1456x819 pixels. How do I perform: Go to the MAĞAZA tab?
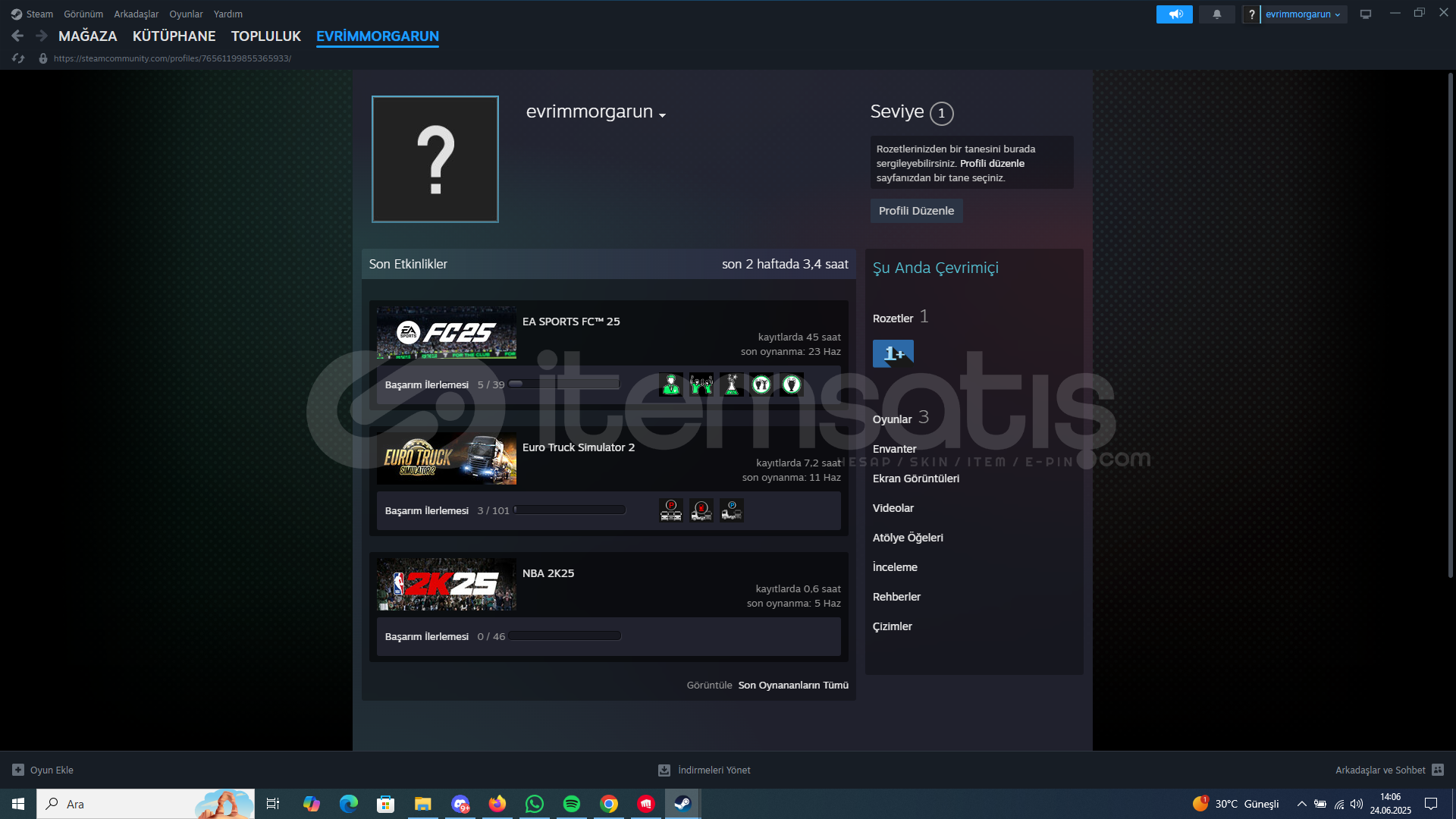click(x=88, y=36)
